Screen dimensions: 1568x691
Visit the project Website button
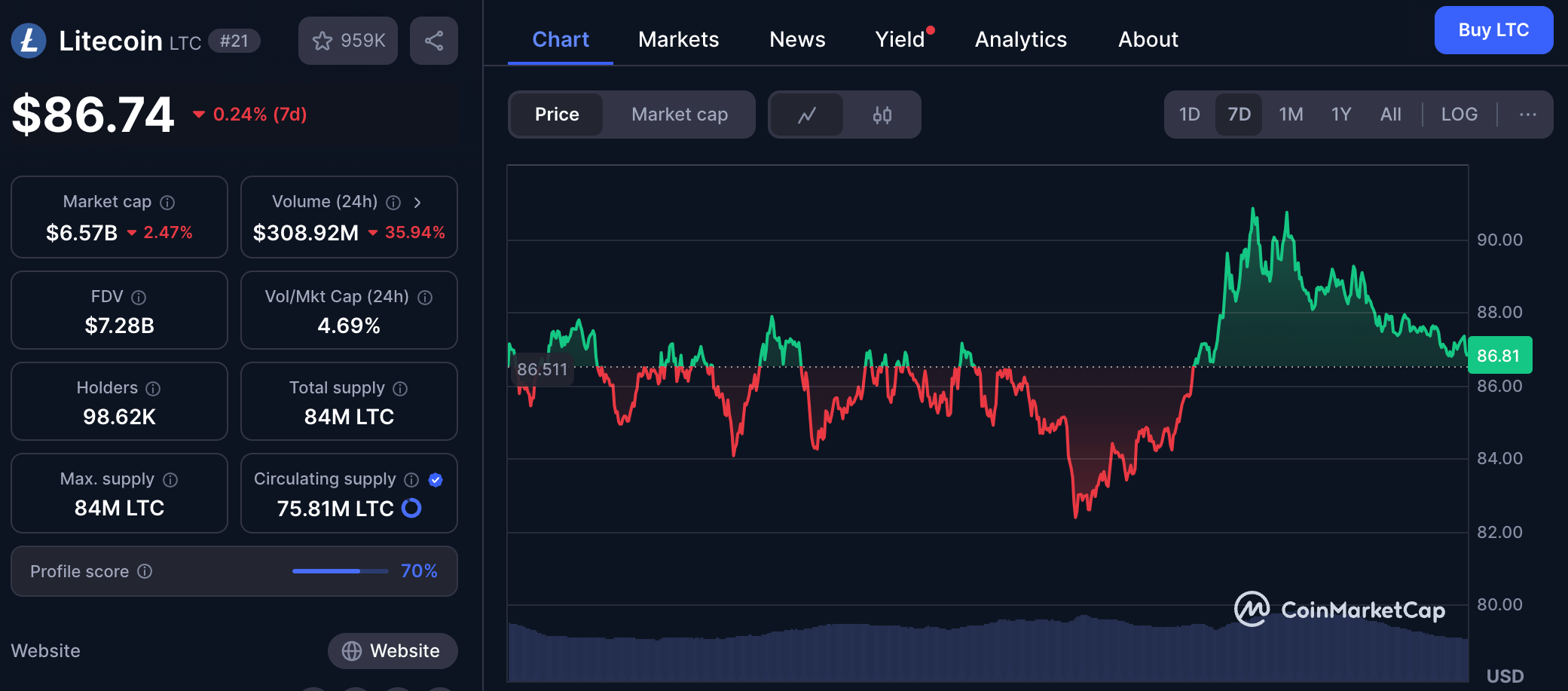(x=392, y=650)
